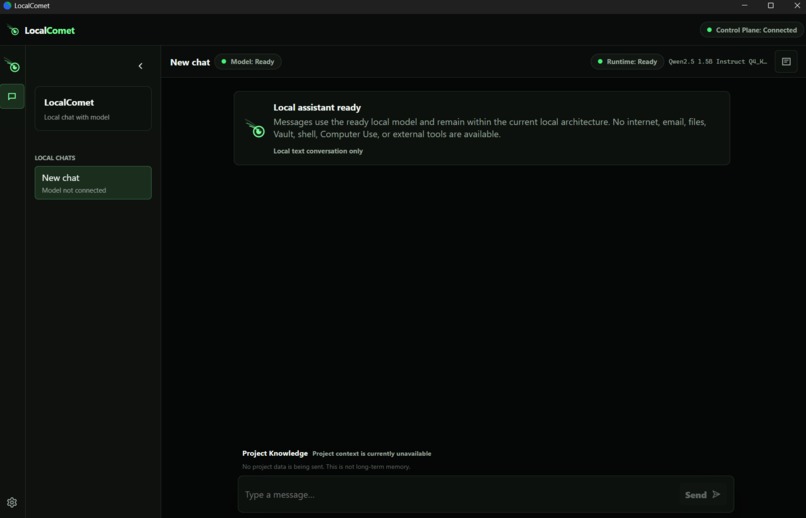The width and height of the screenshot is (806, 518).
Task: Click the LOCAL CHATS section heading
Action: click(x=54, y=158)
